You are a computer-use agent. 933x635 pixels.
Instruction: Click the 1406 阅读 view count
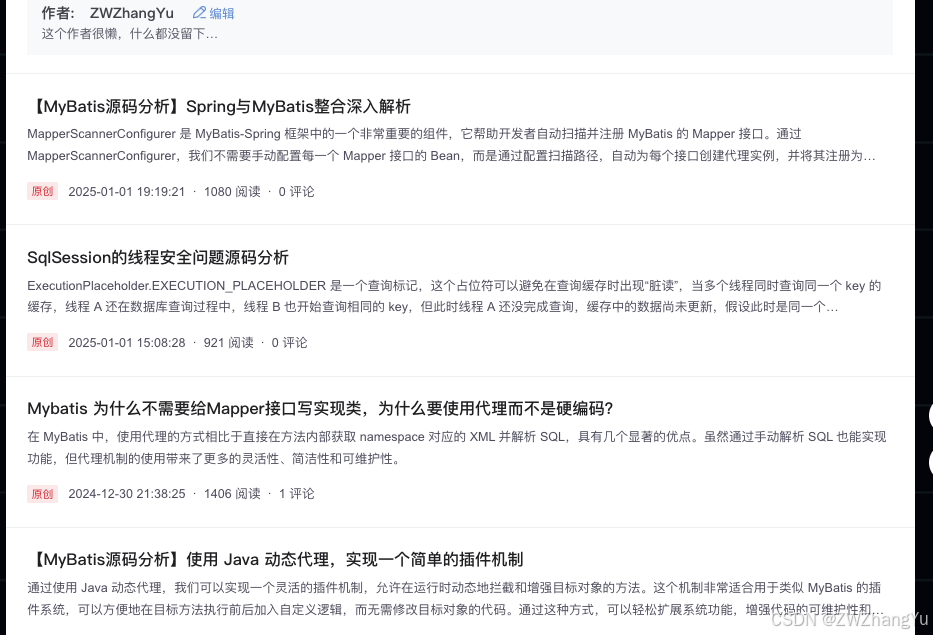(232, 494)
